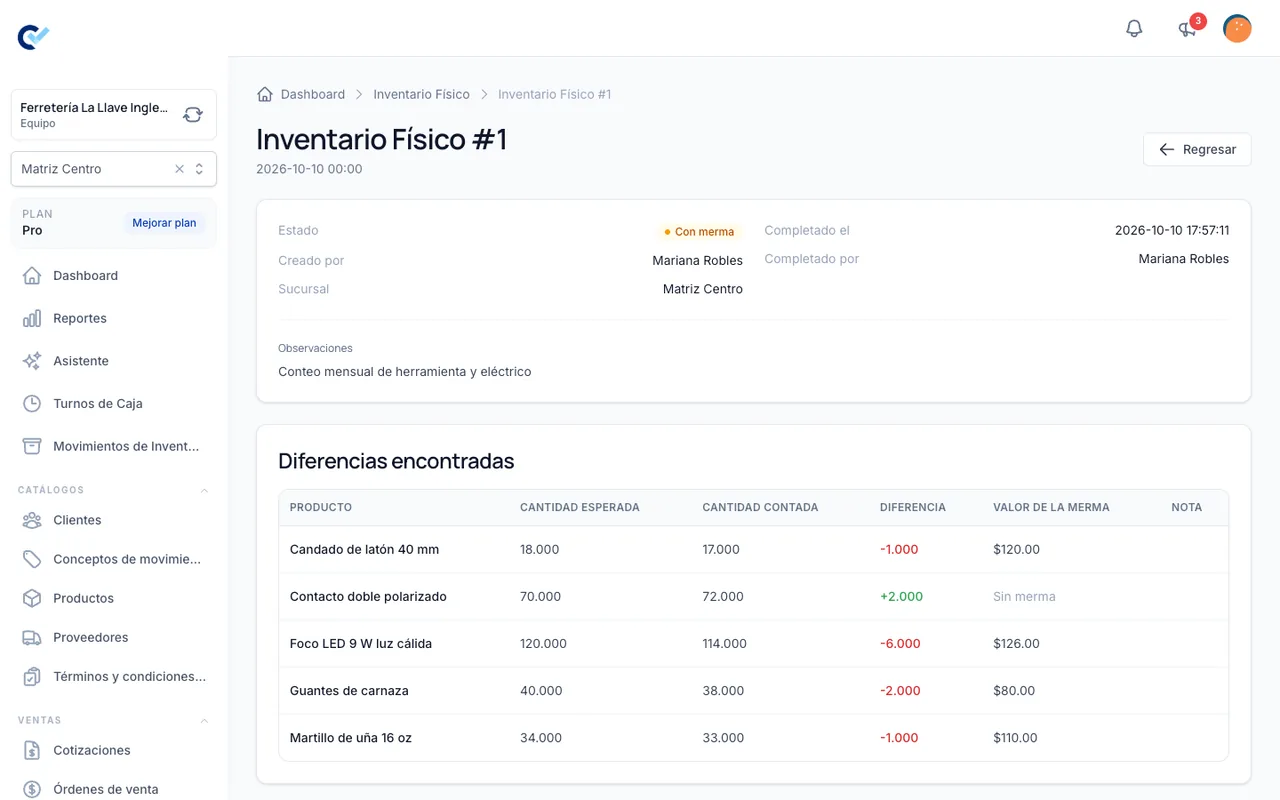Click the app logo icon
Image resolution: width=1280 pixels, height=800 pixels.
click(x=33, y=37)
